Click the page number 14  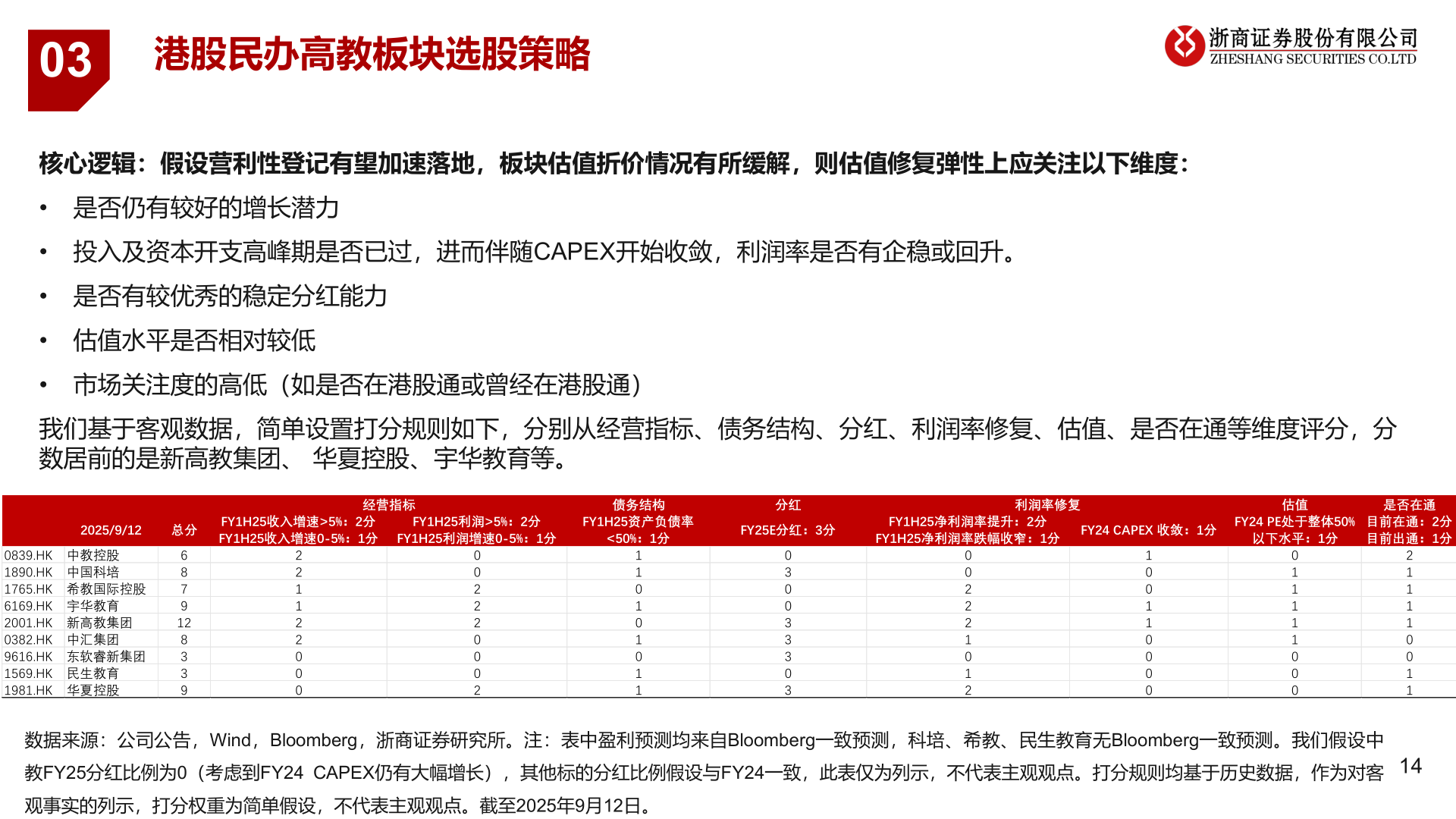click(1410, 767)
